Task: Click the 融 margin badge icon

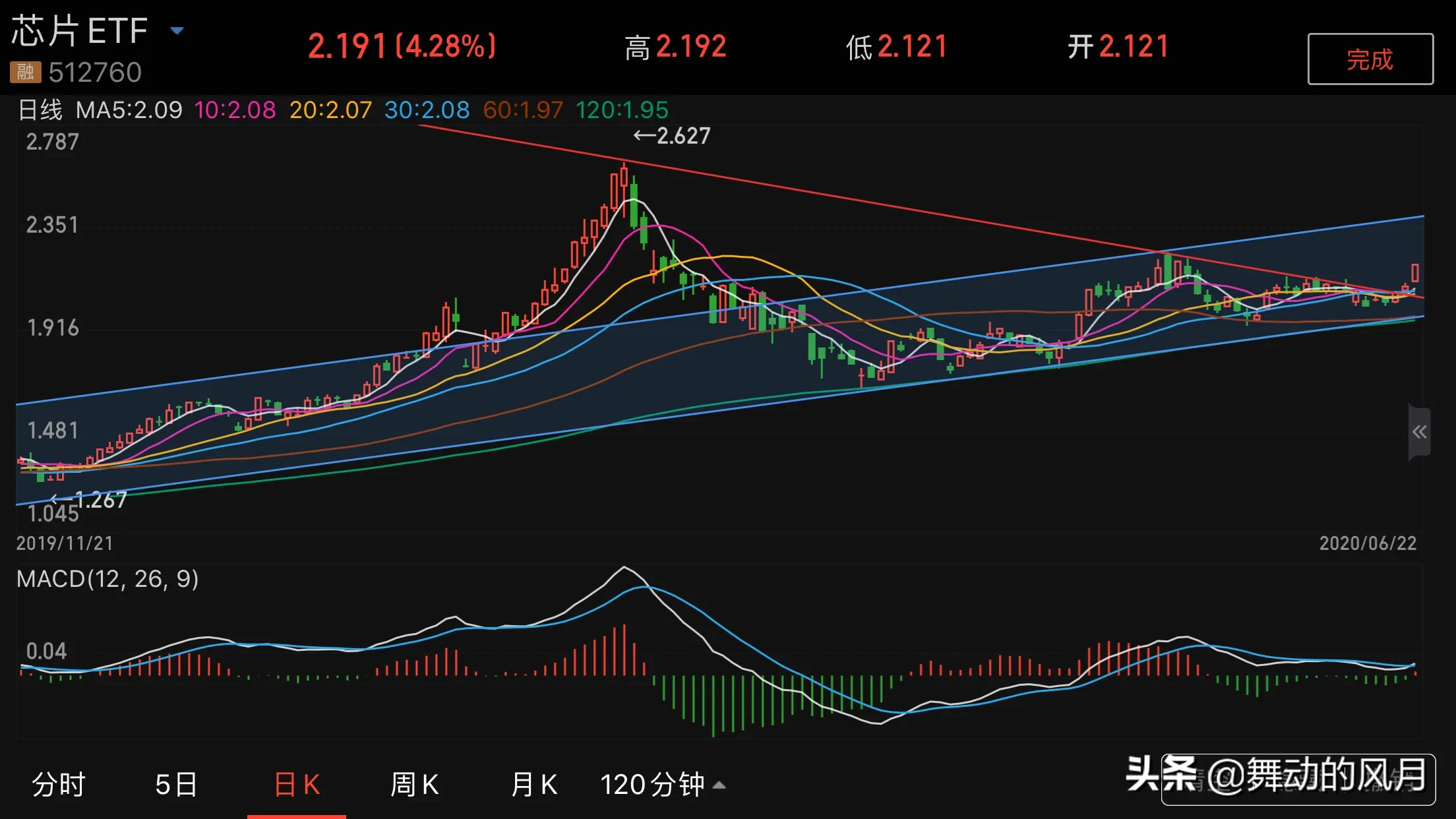Action: click(x=25, y=72)
